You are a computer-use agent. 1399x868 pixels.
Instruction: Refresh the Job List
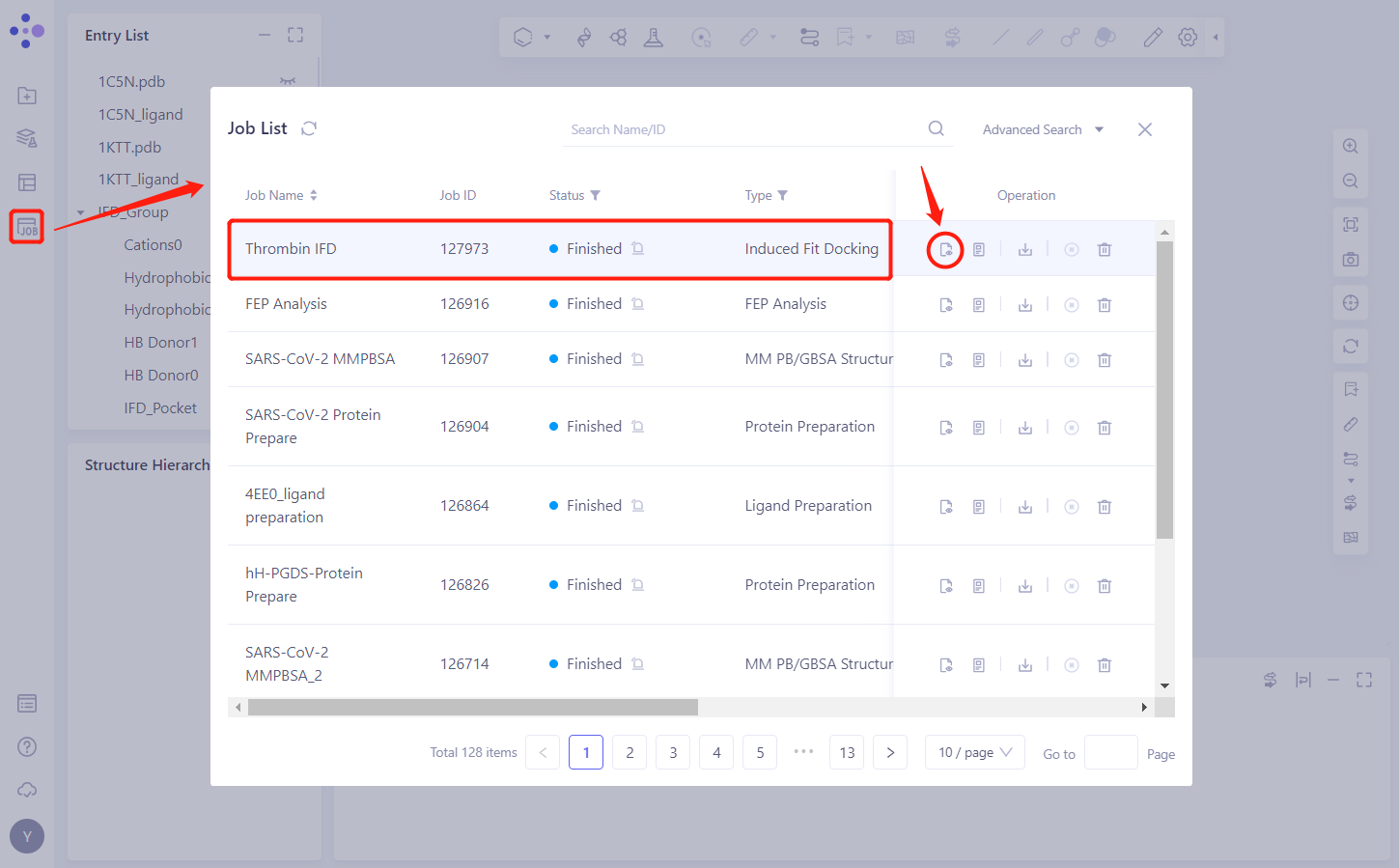point(309,128)
